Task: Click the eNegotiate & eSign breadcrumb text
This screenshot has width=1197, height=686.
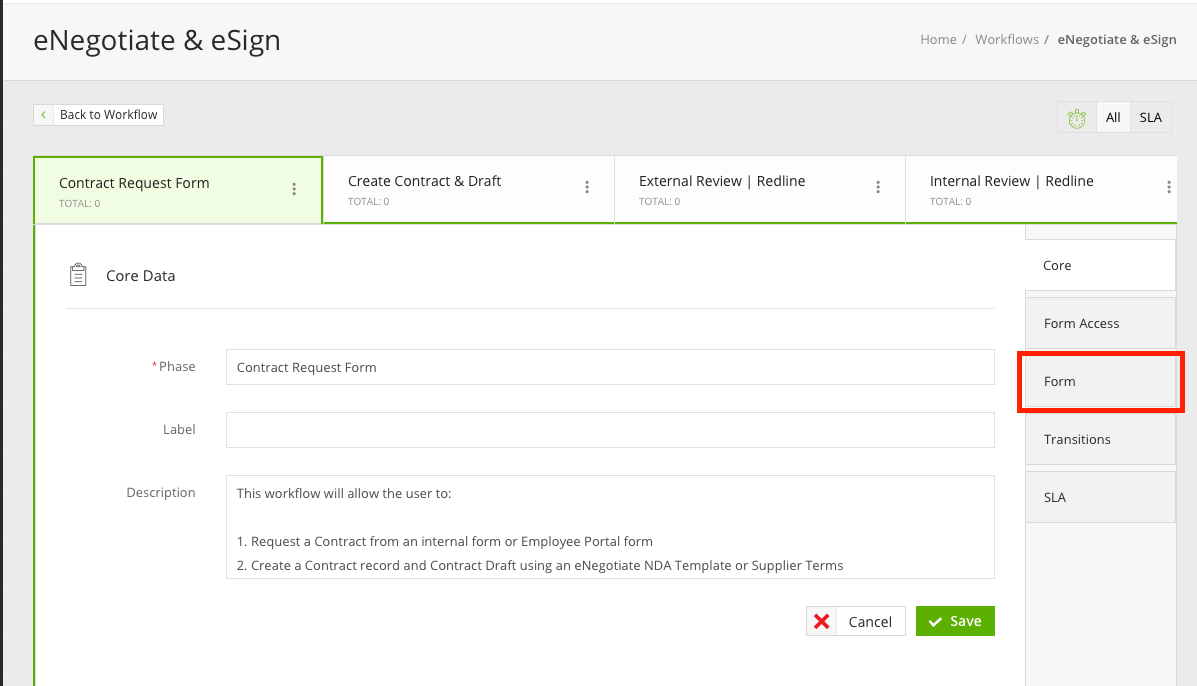Action: tap(1117, 40)
